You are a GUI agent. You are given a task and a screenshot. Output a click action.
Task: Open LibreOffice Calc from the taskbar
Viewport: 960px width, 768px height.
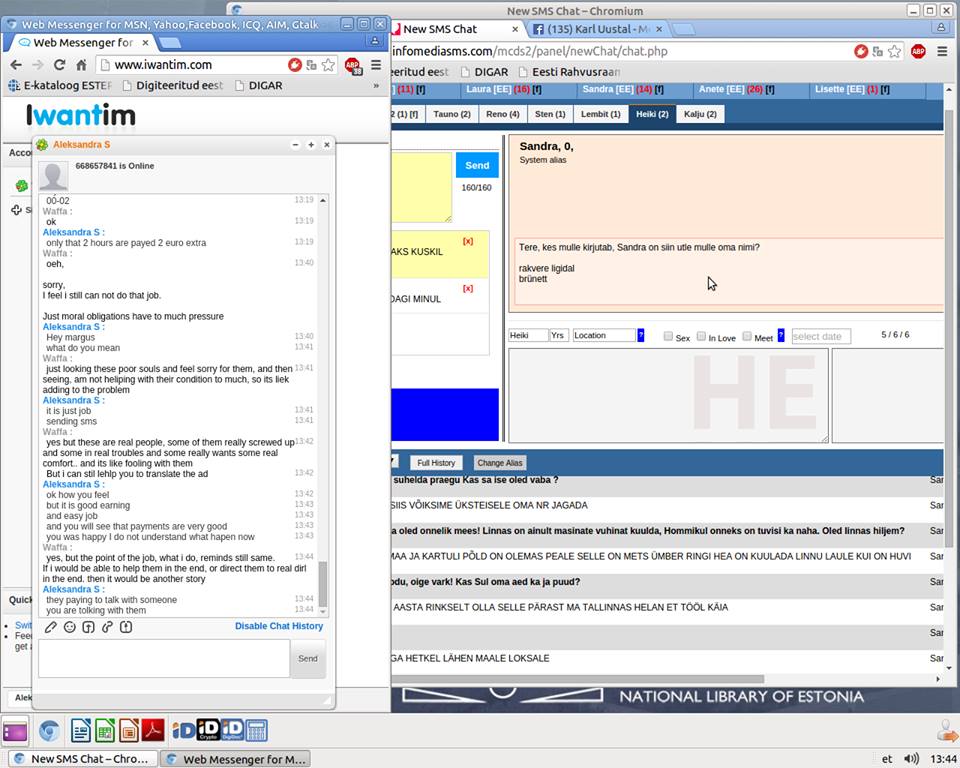pyautogui.click(x=105, y=730)
